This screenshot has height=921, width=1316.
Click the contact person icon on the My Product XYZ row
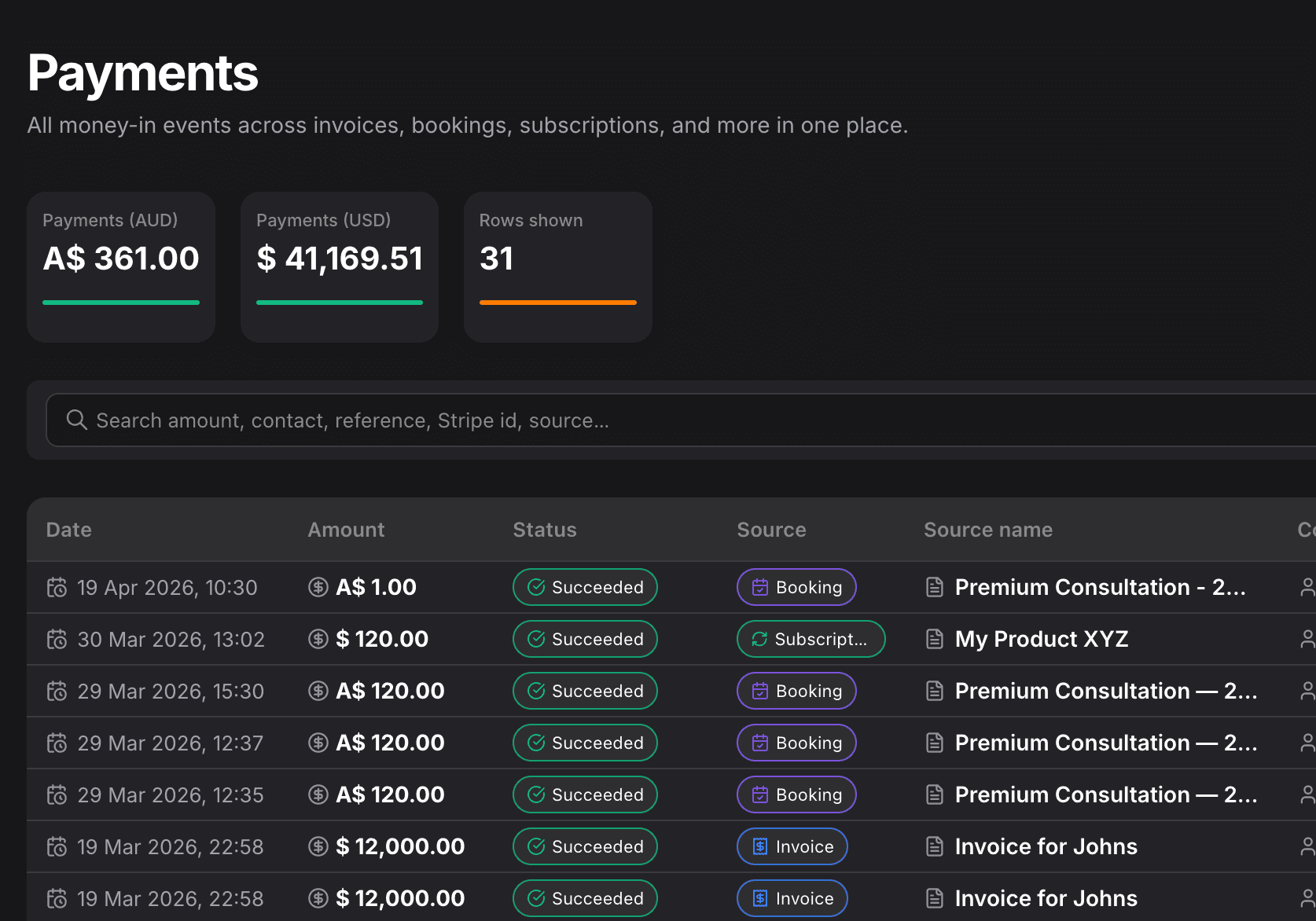point(1307,639)
